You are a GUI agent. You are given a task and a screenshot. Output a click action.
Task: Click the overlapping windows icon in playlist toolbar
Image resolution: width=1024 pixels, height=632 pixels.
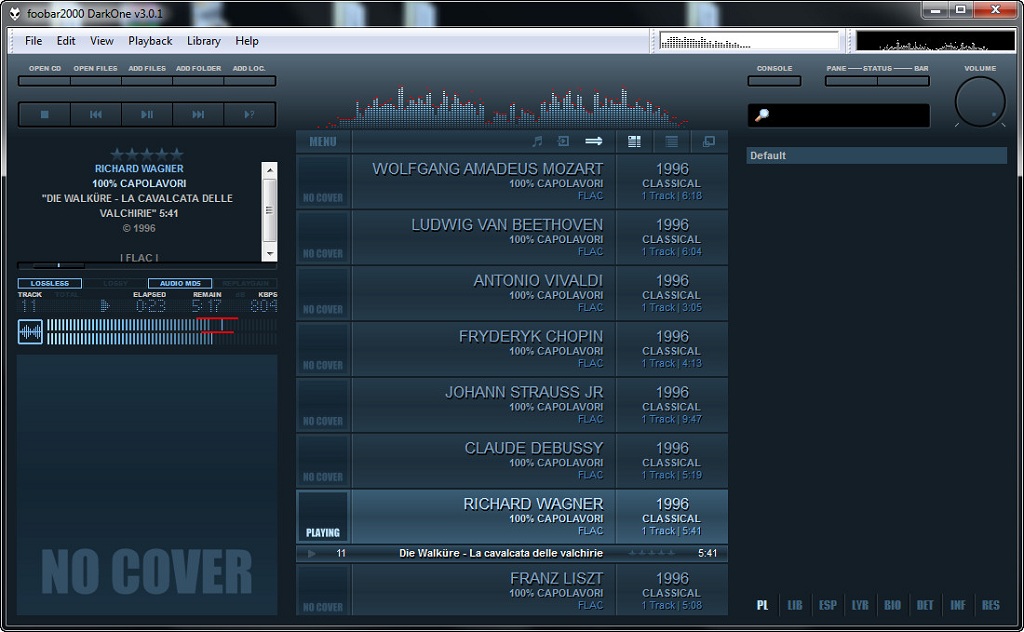[709, 142]
